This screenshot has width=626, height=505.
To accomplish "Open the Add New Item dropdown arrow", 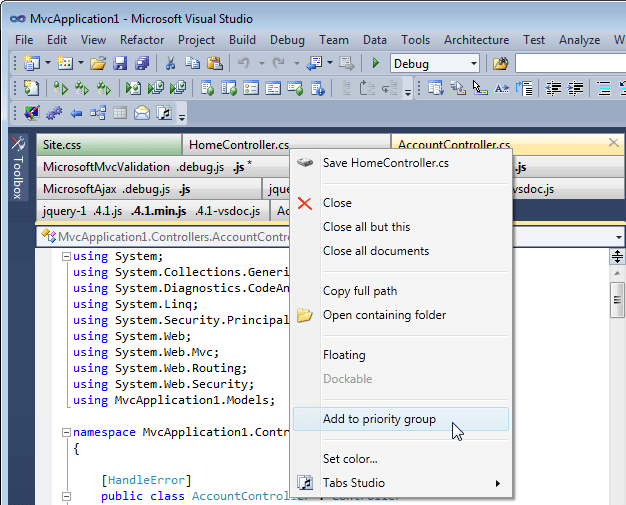I will click(80, 63).
